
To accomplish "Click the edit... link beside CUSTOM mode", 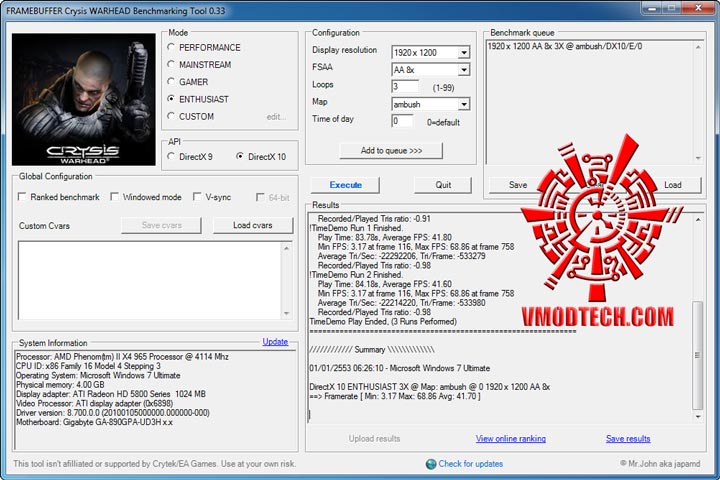I will tap(276, 117).
